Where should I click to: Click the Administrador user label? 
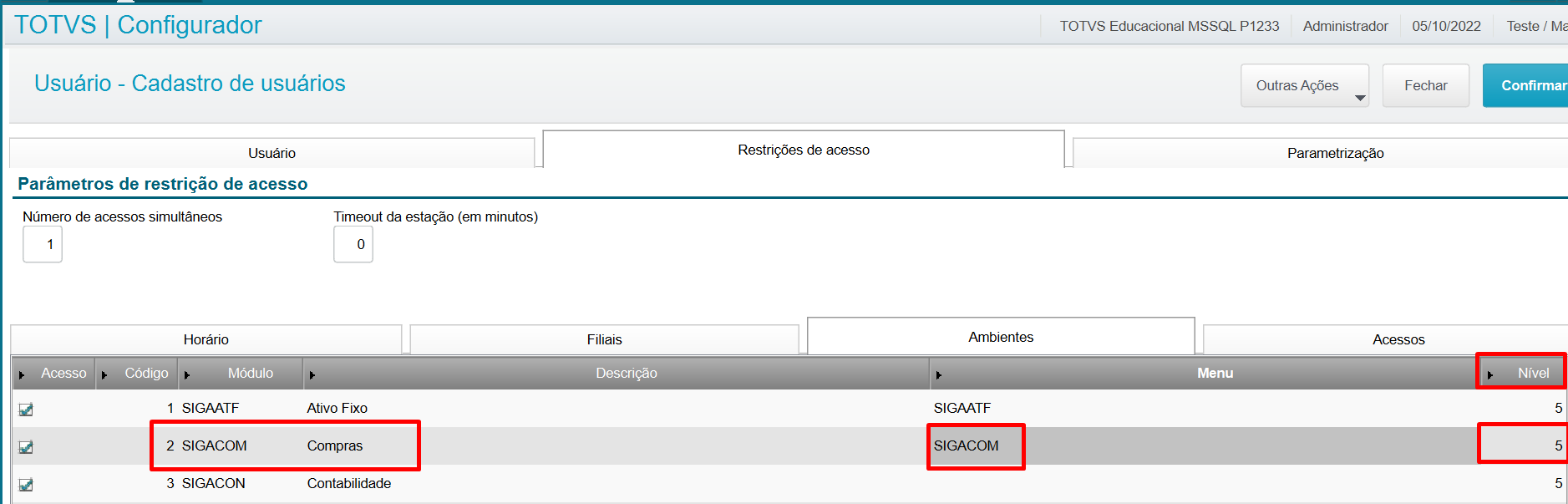pos(1345,26)
